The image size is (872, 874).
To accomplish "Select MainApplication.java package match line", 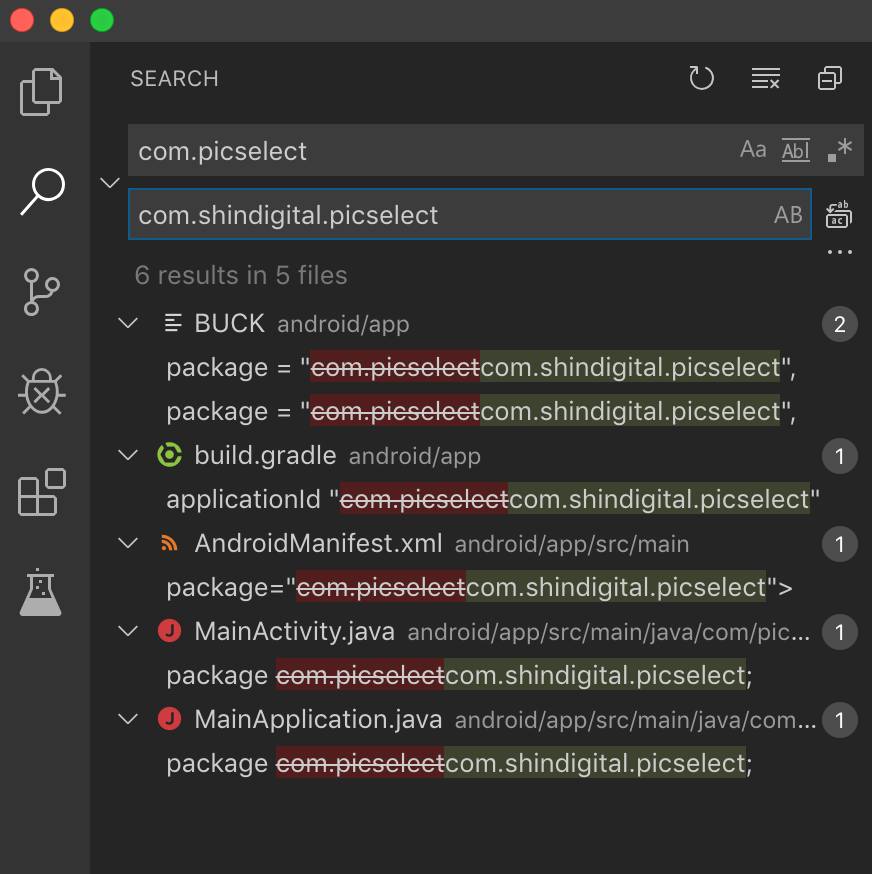I will point(459,764).
